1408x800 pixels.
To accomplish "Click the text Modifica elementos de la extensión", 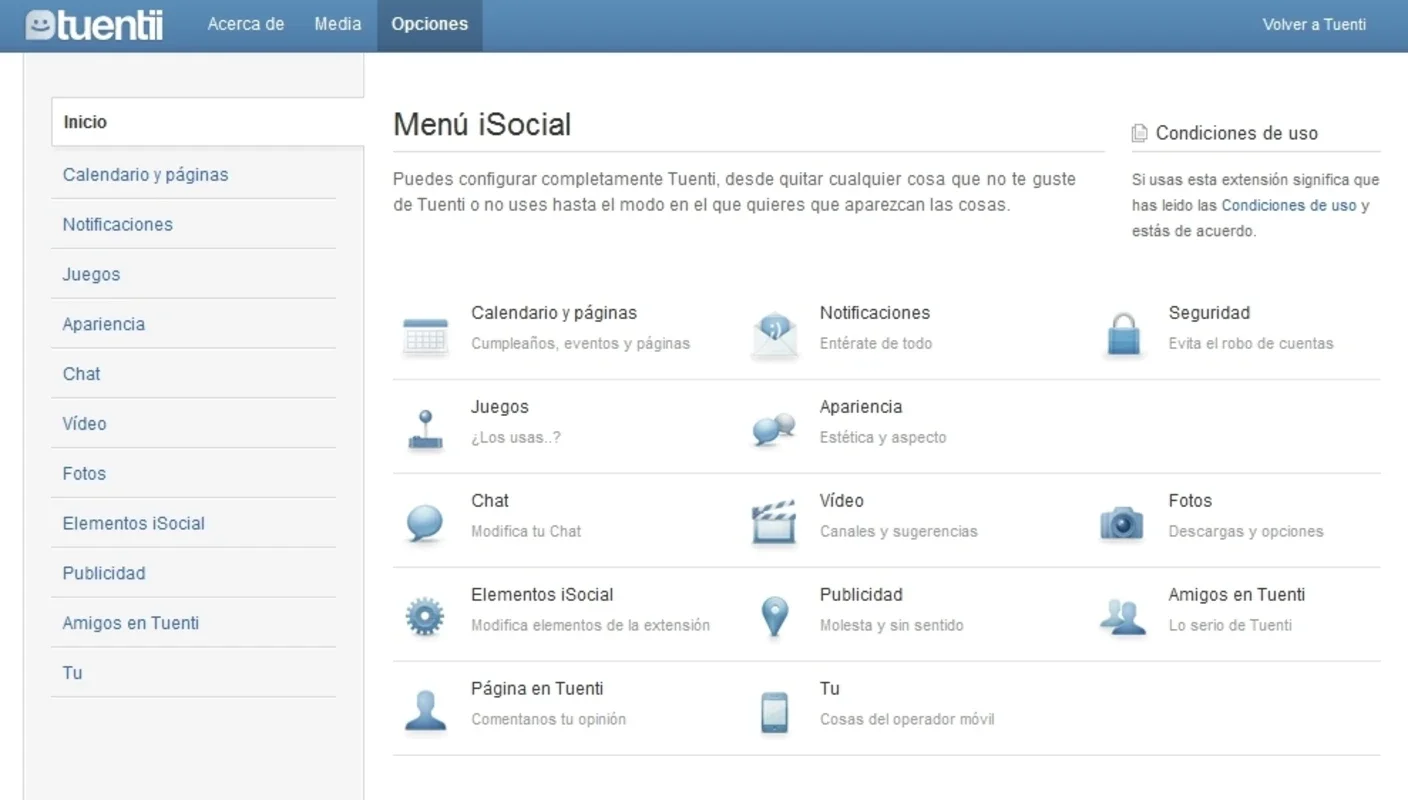I will click(x=590, y=625).
